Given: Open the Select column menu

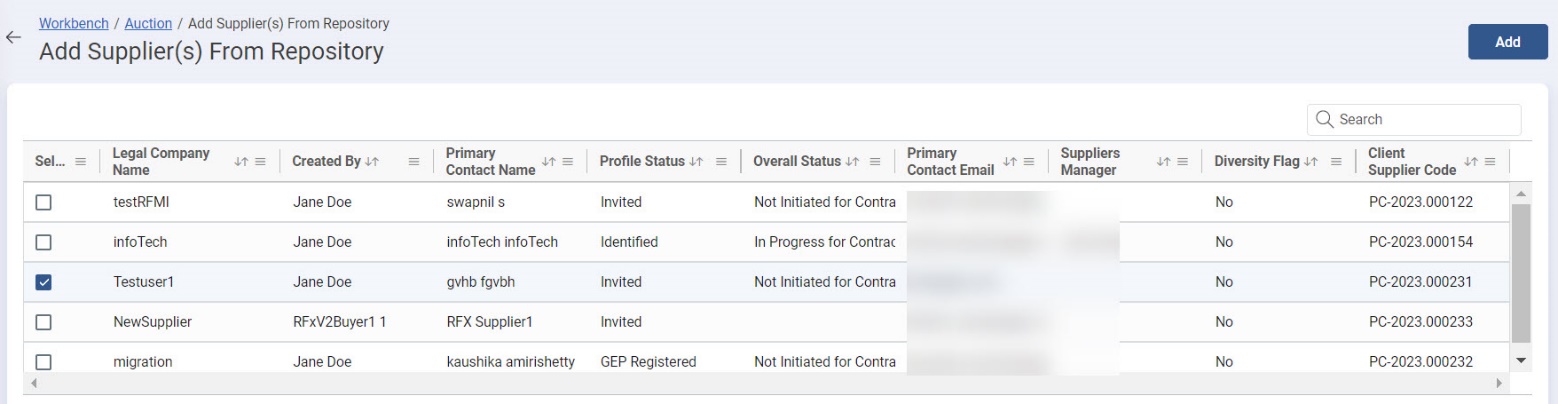Looking at the screenshot, I should (81, 162).
